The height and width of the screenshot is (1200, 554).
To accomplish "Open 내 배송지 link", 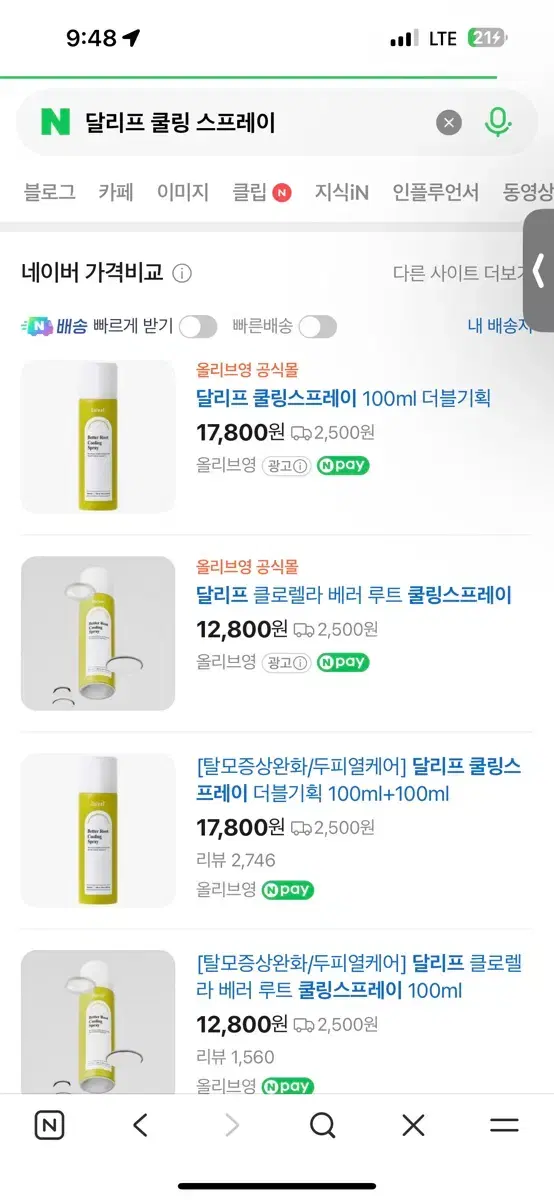I will click(x=500, y=326).
